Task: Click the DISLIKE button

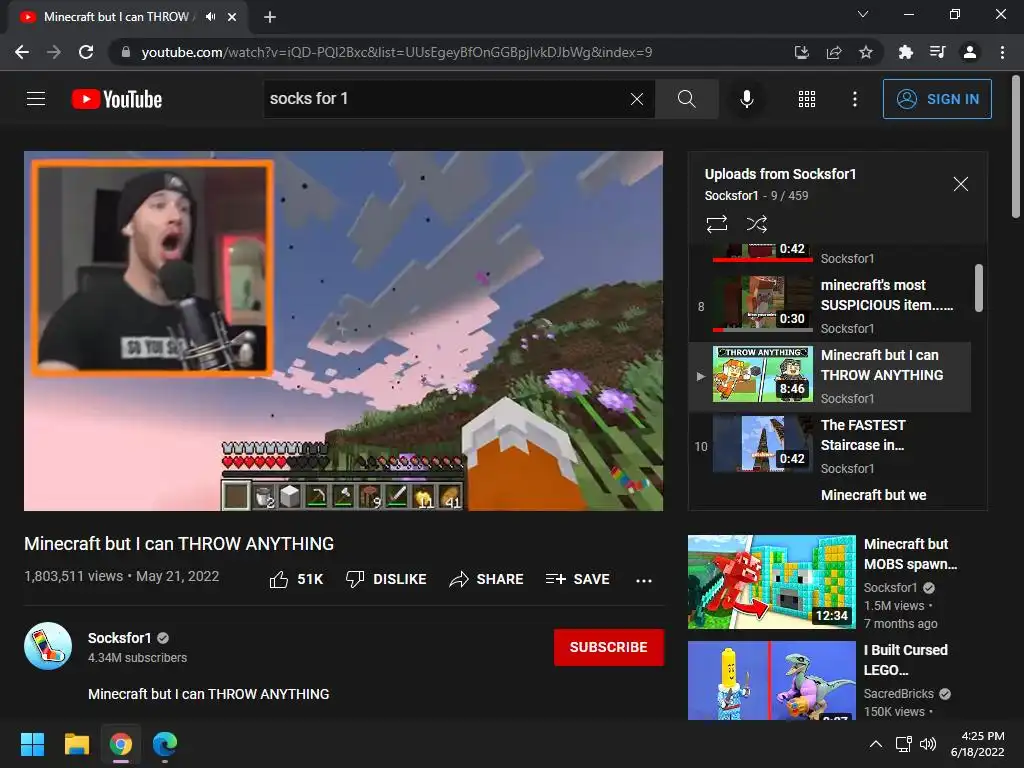Action: tap(386, 579)
